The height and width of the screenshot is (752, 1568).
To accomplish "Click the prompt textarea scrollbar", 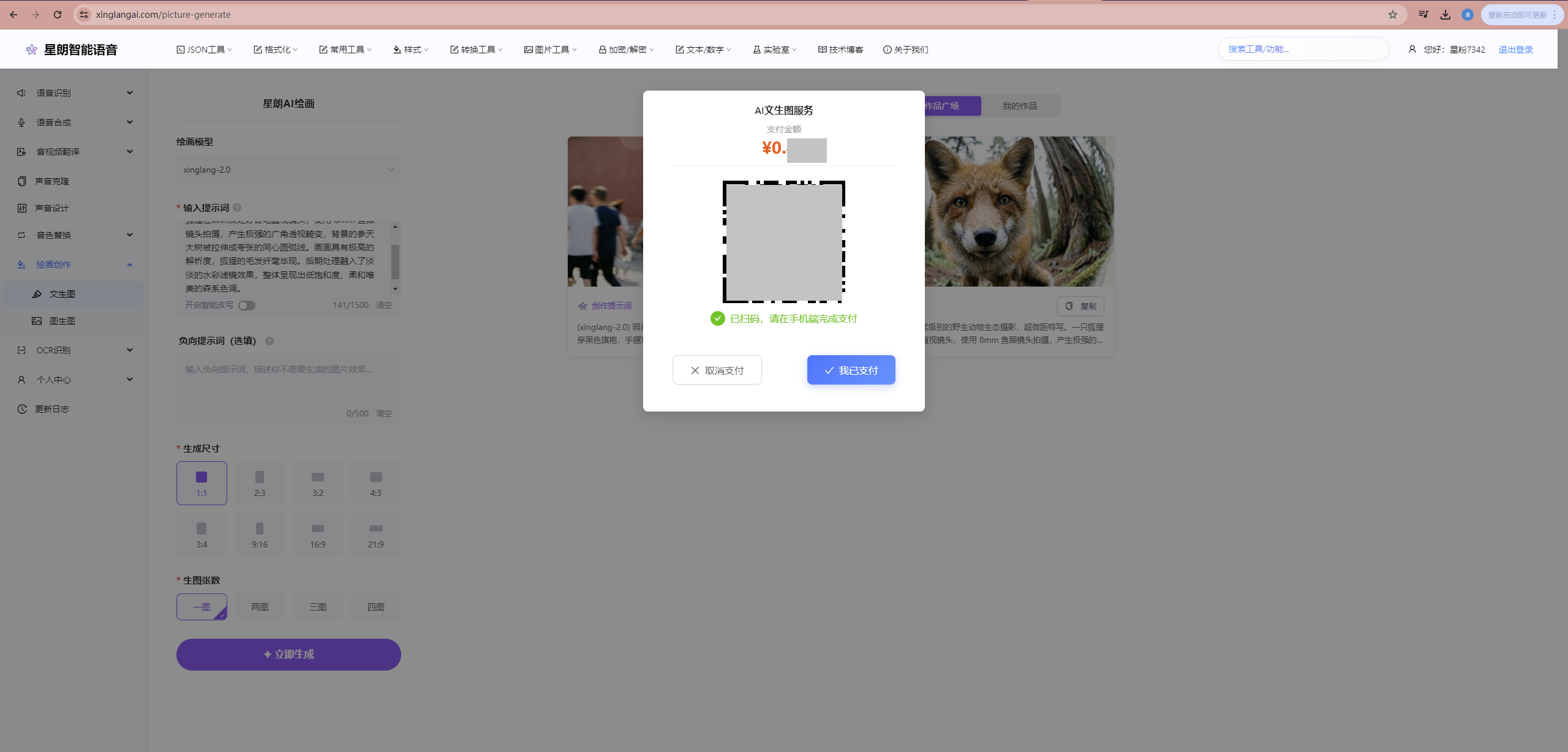I will 396,261.
